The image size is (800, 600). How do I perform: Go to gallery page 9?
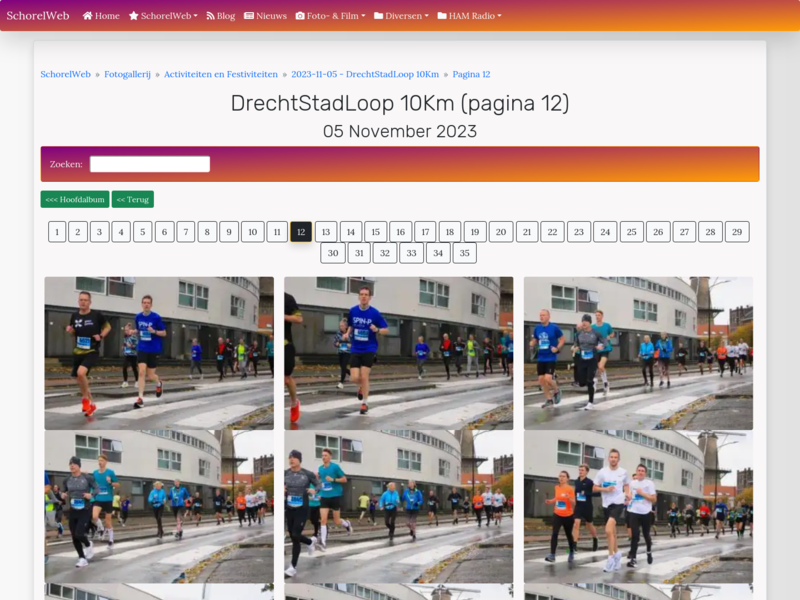point(229,232)
